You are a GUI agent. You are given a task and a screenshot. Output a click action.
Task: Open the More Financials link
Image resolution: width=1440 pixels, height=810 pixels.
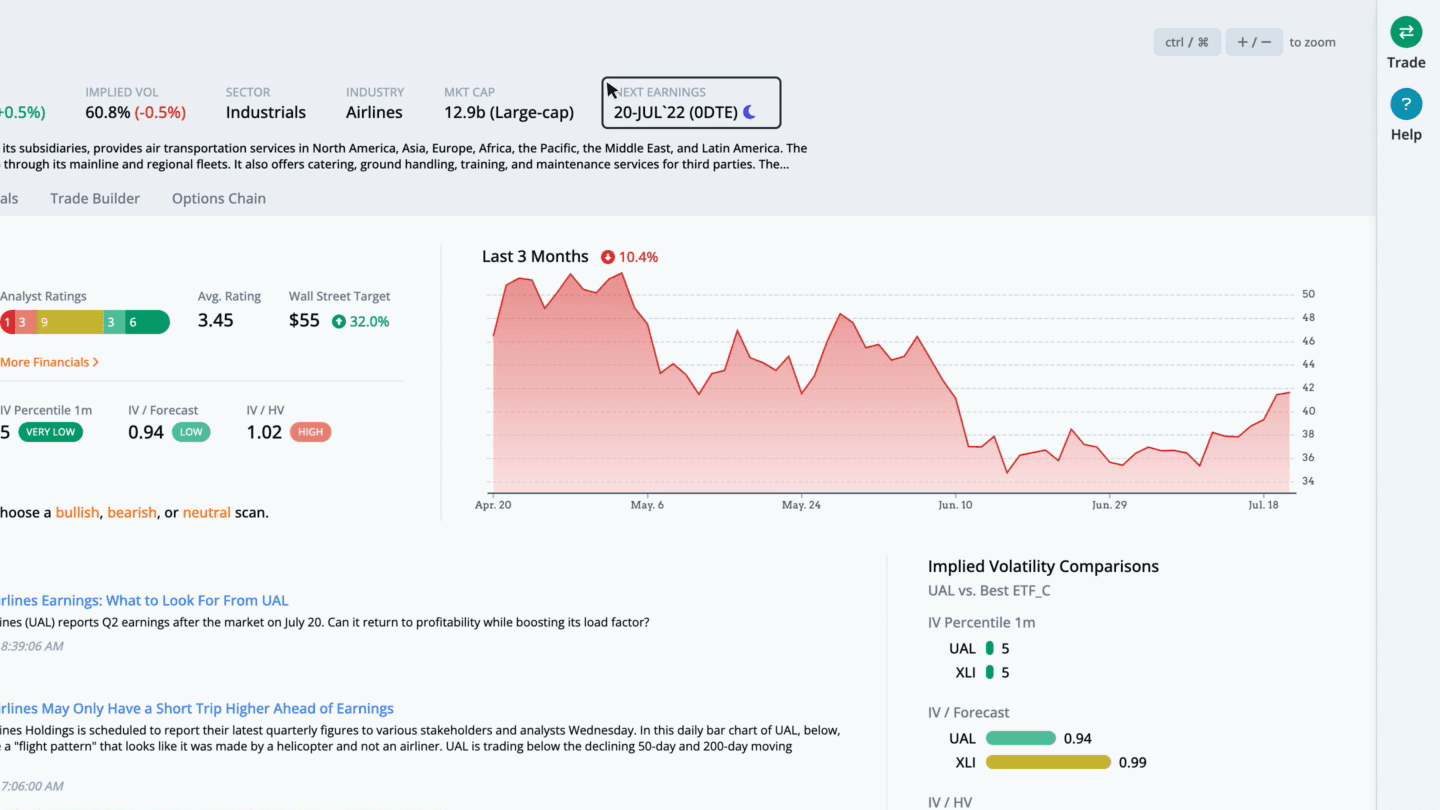pyautogui.click(x=49, y=362)
